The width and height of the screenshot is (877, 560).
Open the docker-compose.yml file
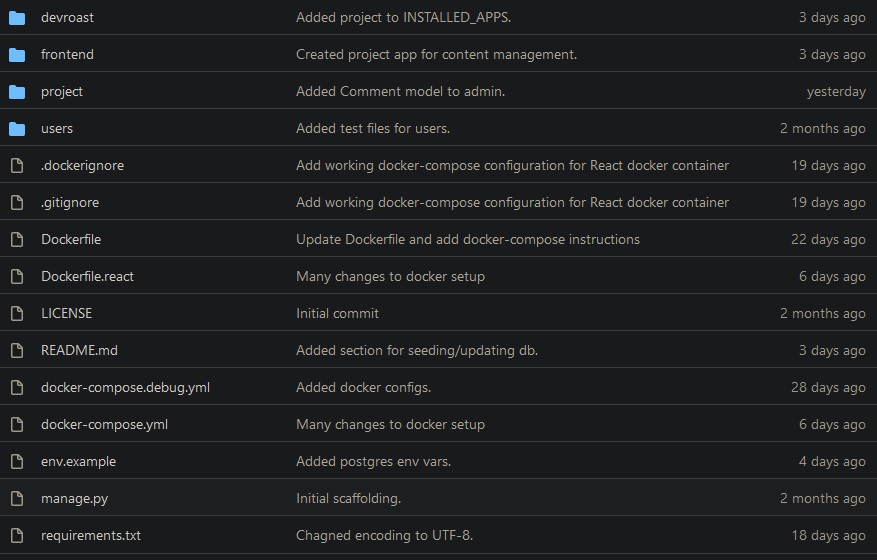104,425
